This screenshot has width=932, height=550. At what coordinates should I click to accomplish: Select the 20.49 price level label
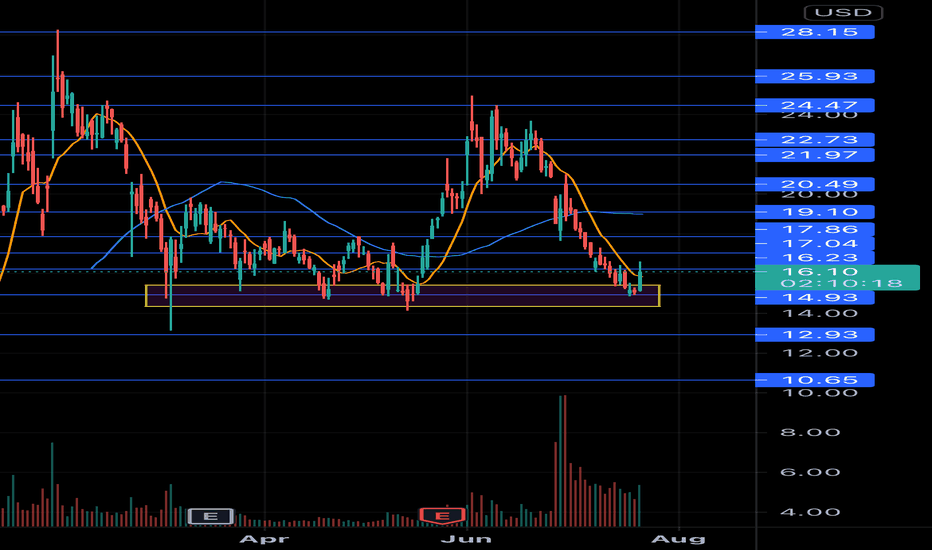[x=814, y=184]
